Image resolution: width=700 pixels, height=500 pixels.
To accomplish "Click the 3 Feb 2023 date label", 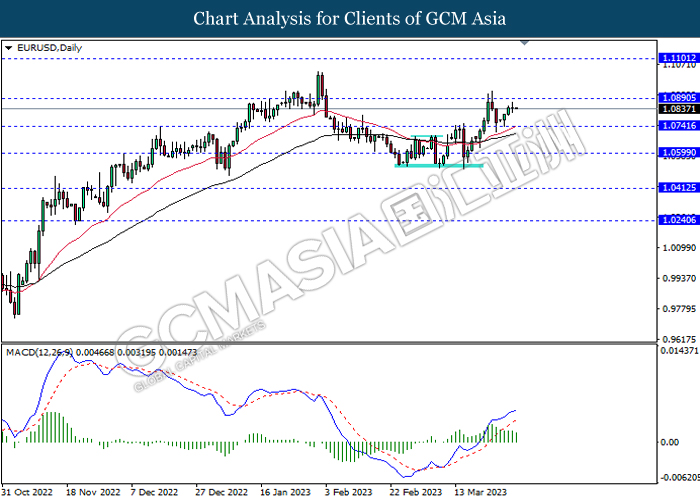I will click(348, 492).
